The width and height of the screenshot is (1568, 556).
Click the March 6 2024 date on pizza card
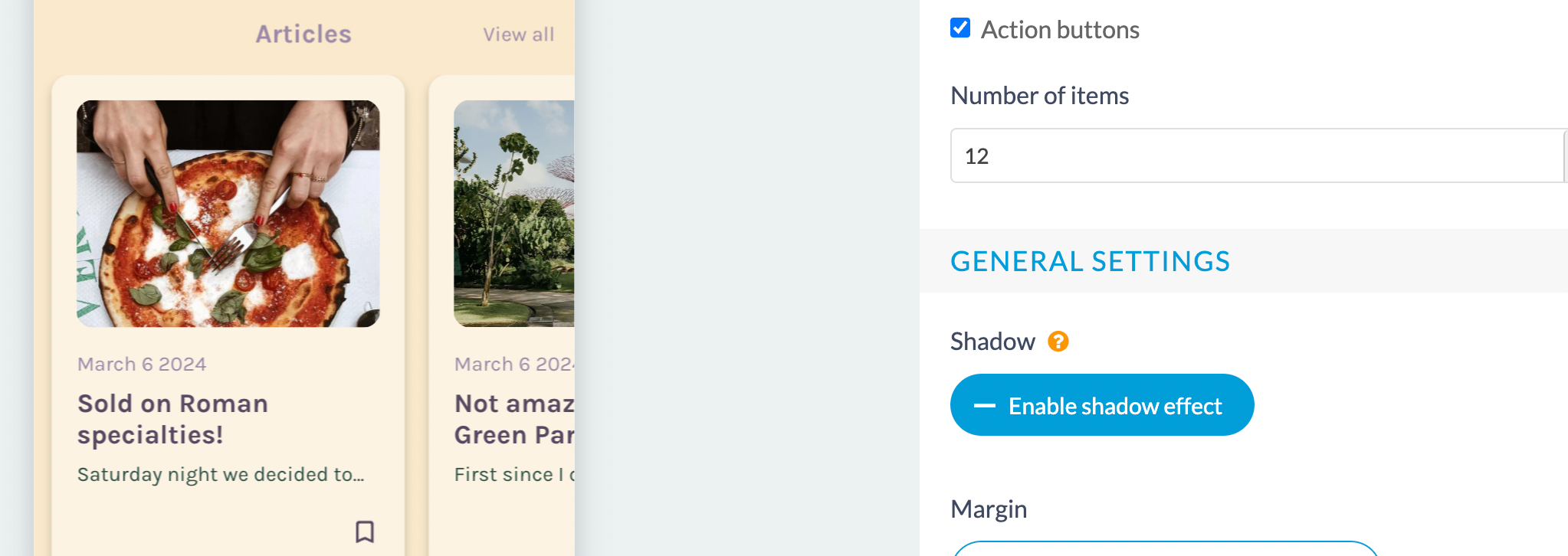142,364
